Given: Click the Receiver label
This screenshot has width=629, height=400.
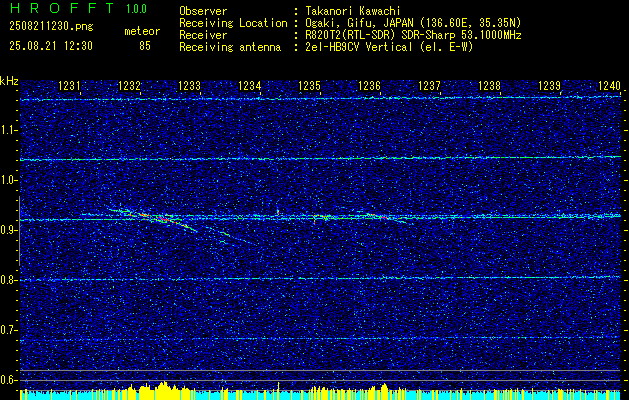Looking at the screenshot, I should coord(203,35).
